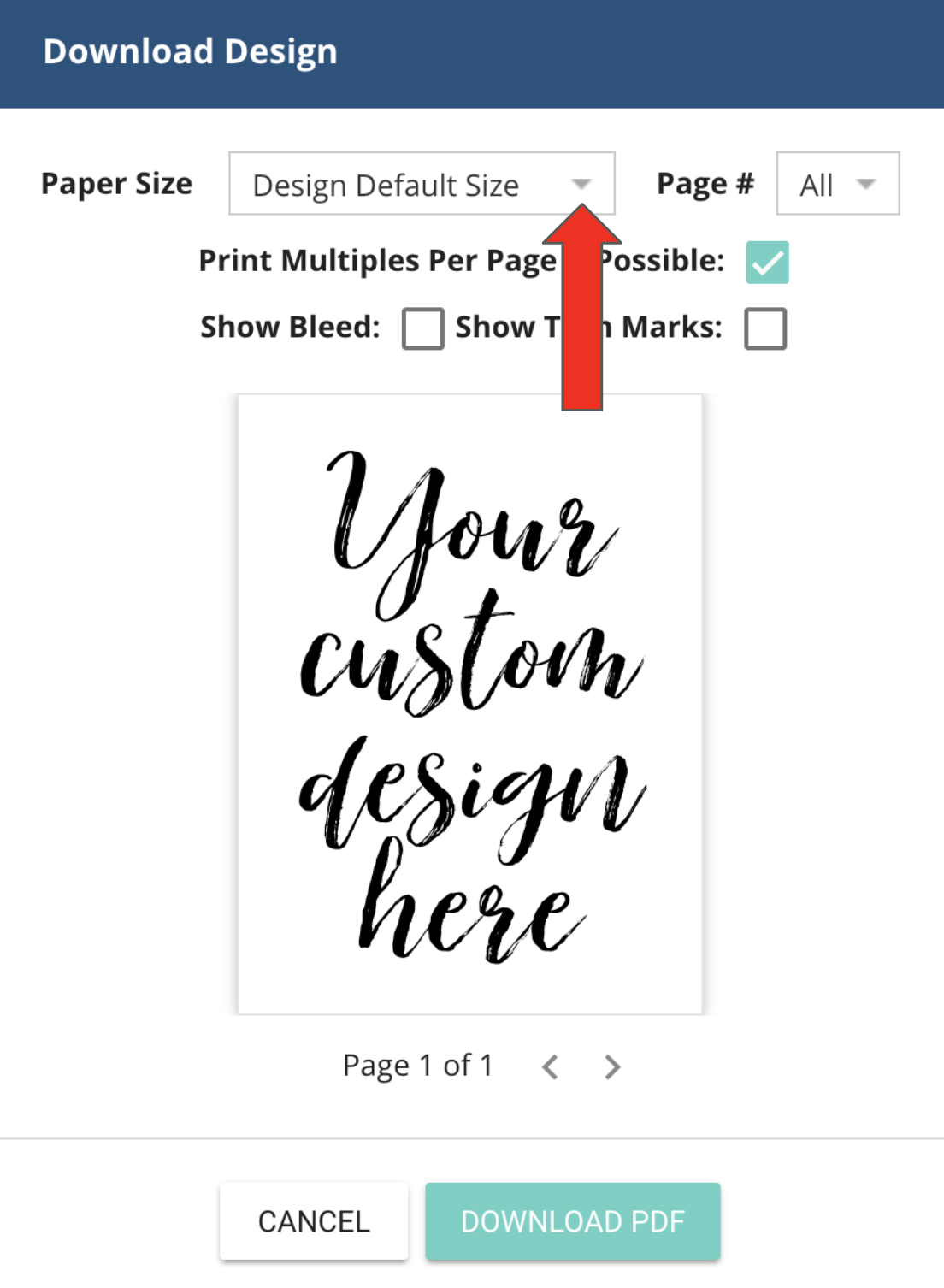944x1288 pixels.
Task: Uncheck Print Multiples Per Page checkbox
Action: click(767, 263)
